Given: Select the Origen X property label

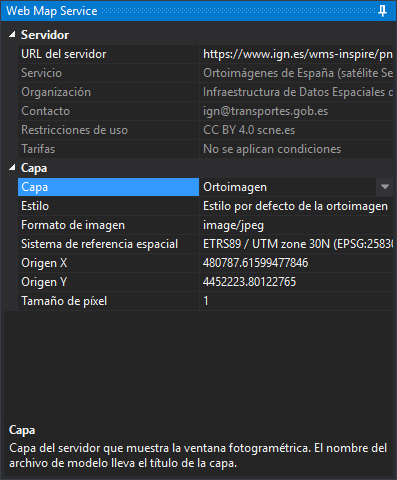Looking at the screenshot, I should (108, 263).
